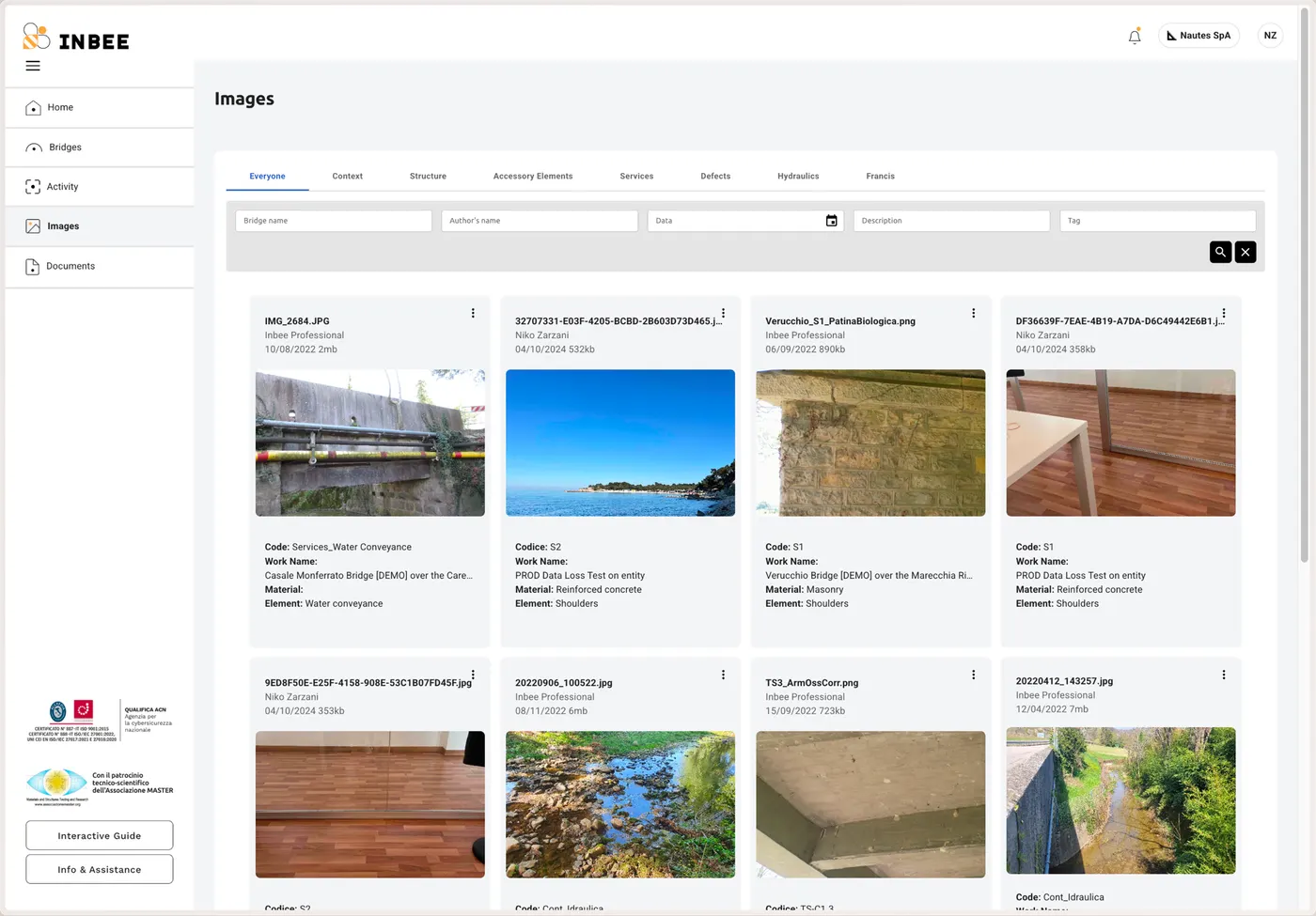This screenshot has width=1316, height=916.
Task: Switch to the Defects tab
Action: click(x=715, y=177)
